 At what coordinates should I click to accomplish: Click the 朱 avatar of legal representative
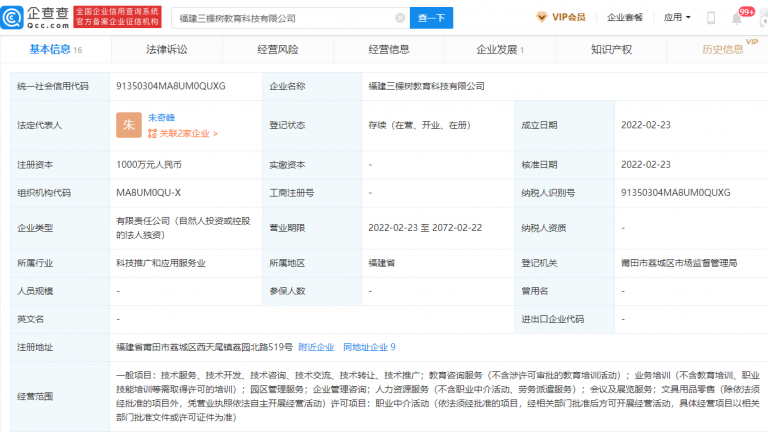(x=129, y=125)
